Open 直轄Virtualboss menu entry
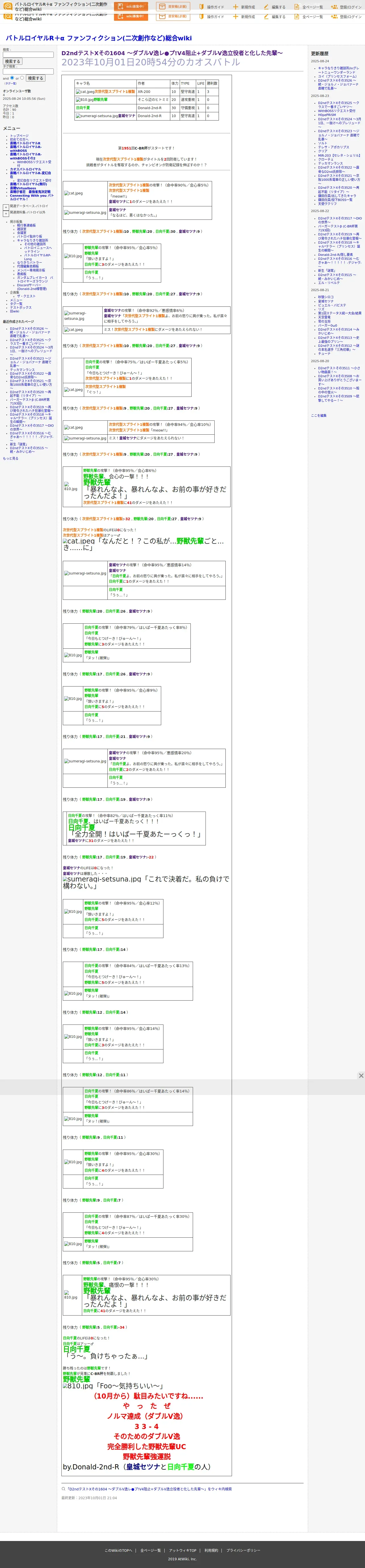365x1568 pixels. click(22, 188)
